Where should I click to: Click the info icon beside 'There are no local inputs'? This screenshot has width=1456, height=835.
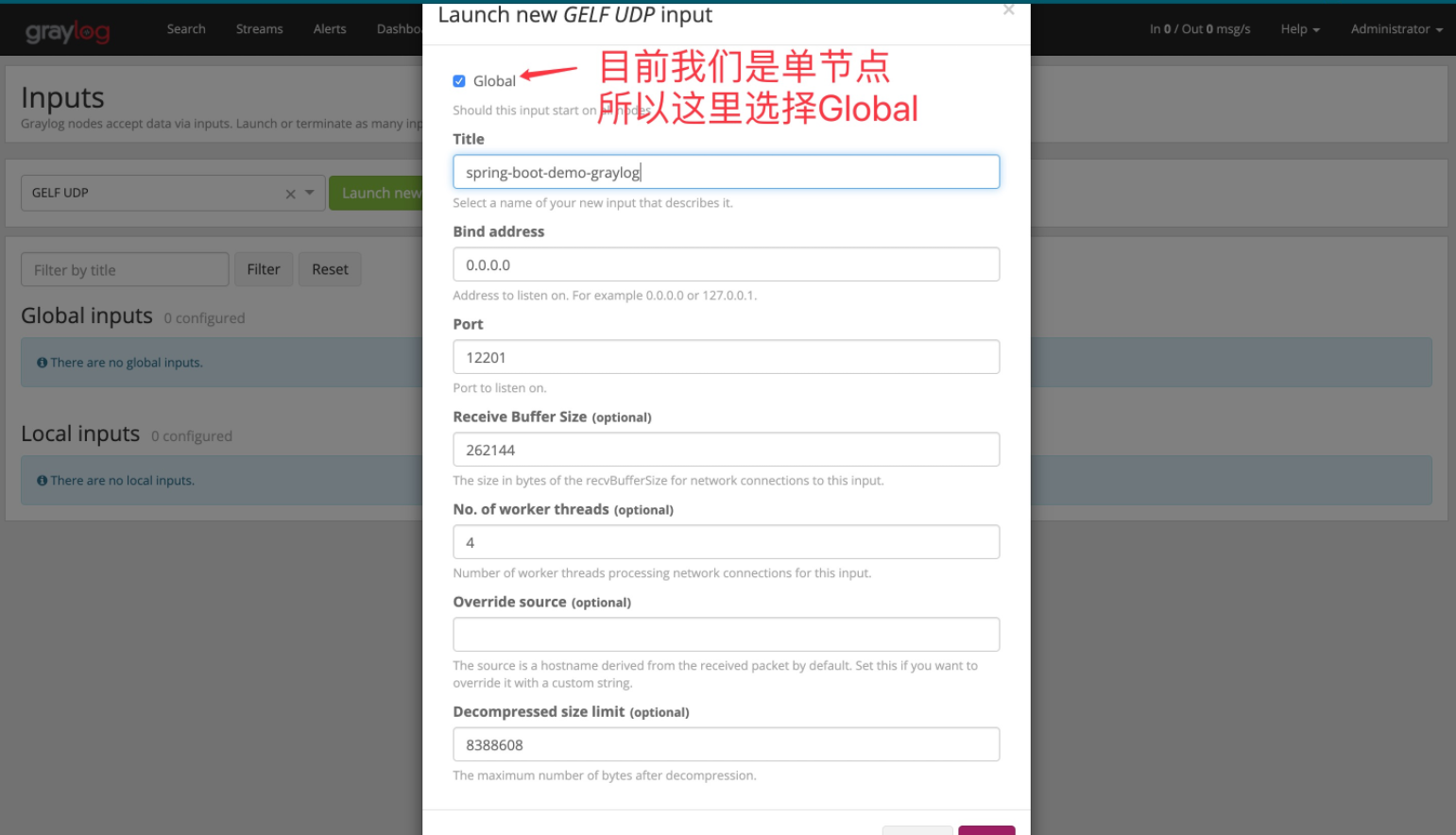pos(42,480)
